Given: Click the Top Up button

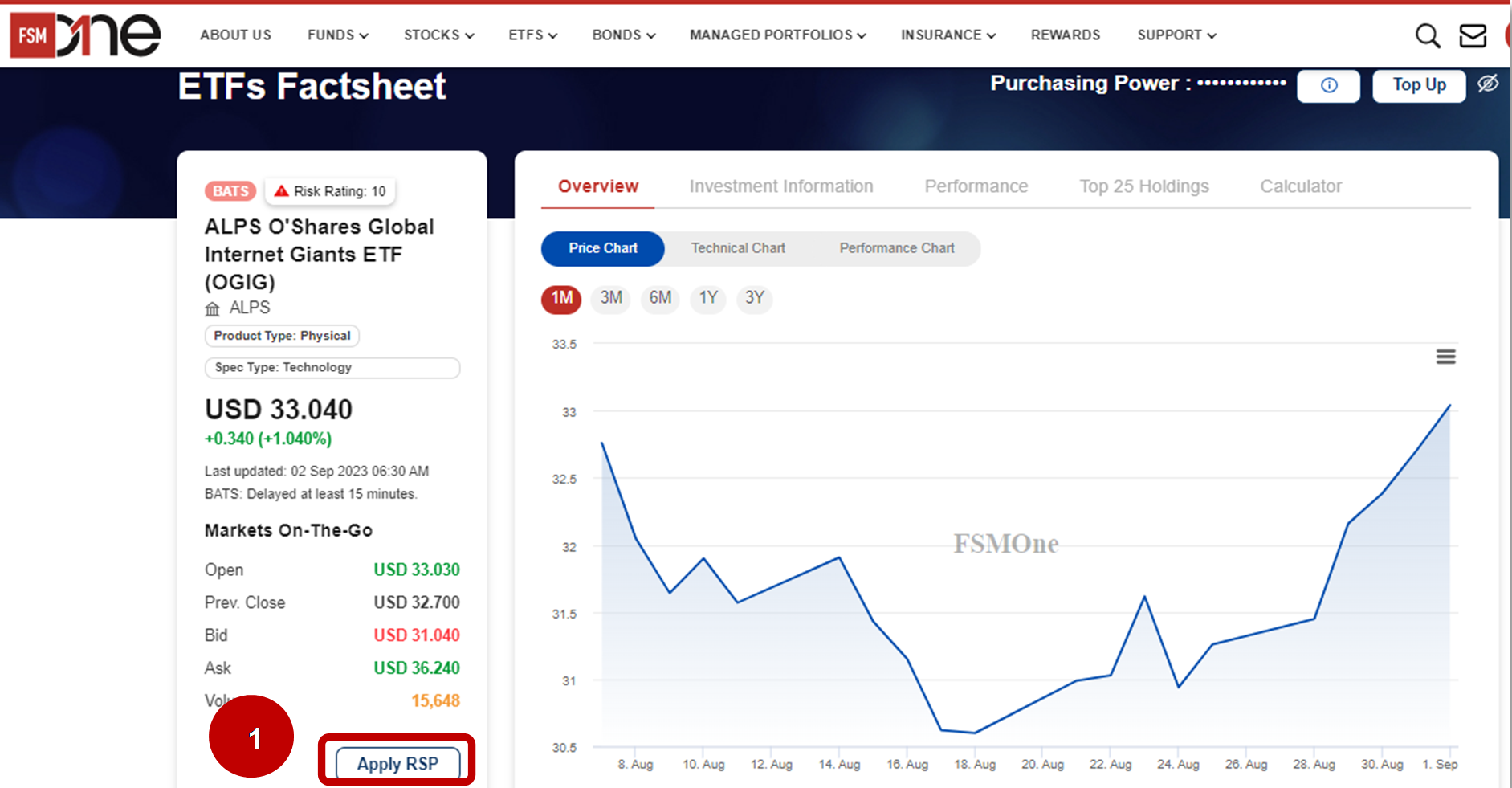Looking at the screenshot, I should coord(1418,85).
